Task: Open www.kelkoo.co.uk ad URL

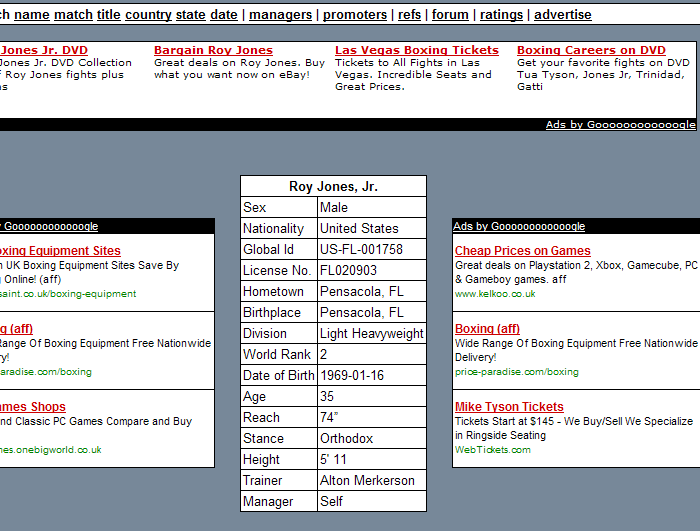Action: [495, 294]
